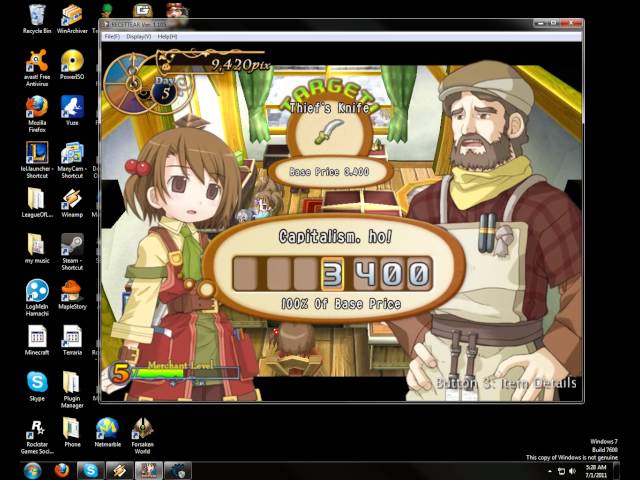Viewport: 640px width, 480px height.
Task: Open the Recycle Bin desktop icon
Action: click(37, 19)
